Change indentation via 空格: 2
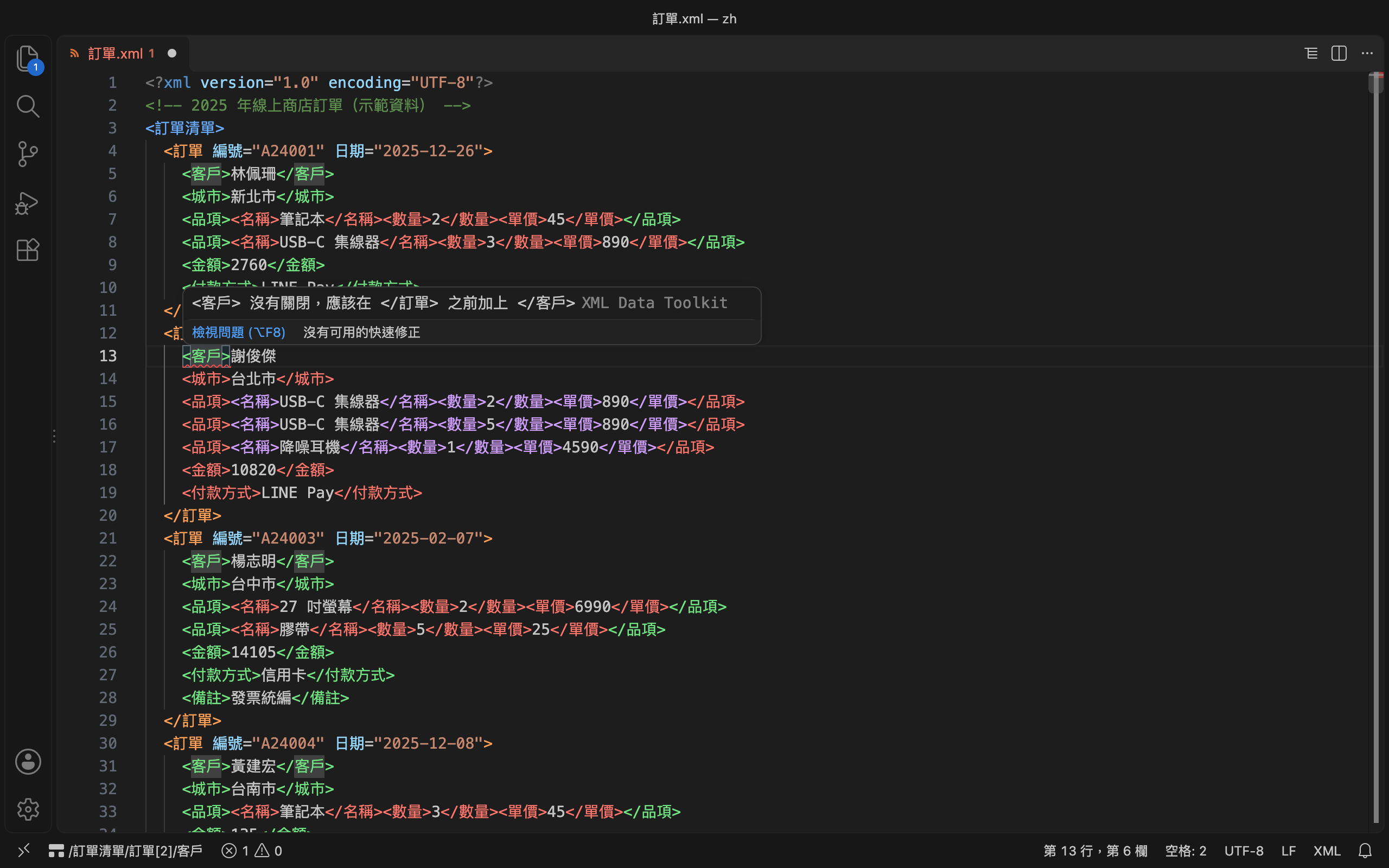This screenshot has height=868, width=1389. [1185, 850]
